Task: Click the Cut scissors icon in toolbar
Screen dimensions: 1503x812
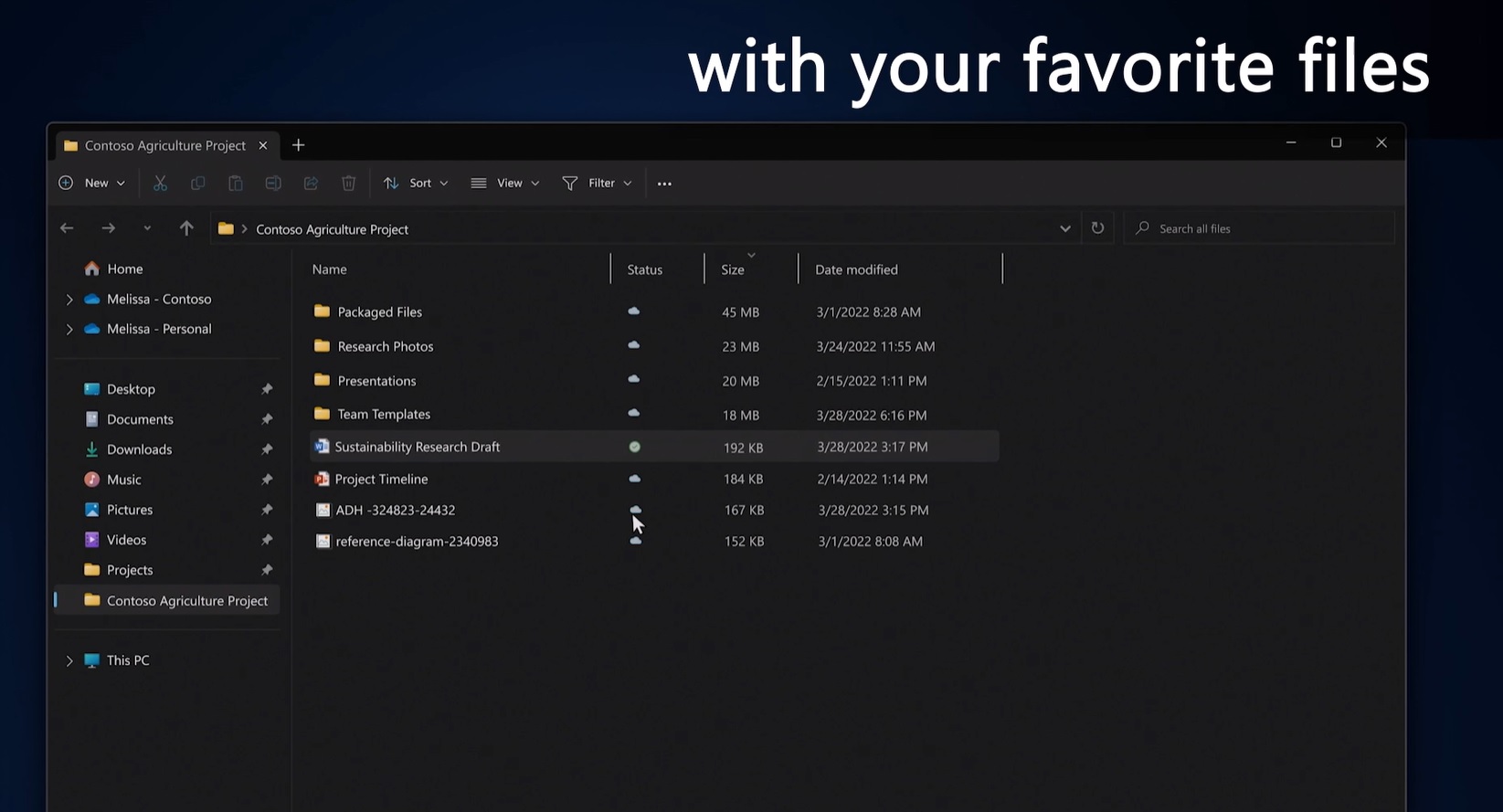Action: [x=160, y=184]
